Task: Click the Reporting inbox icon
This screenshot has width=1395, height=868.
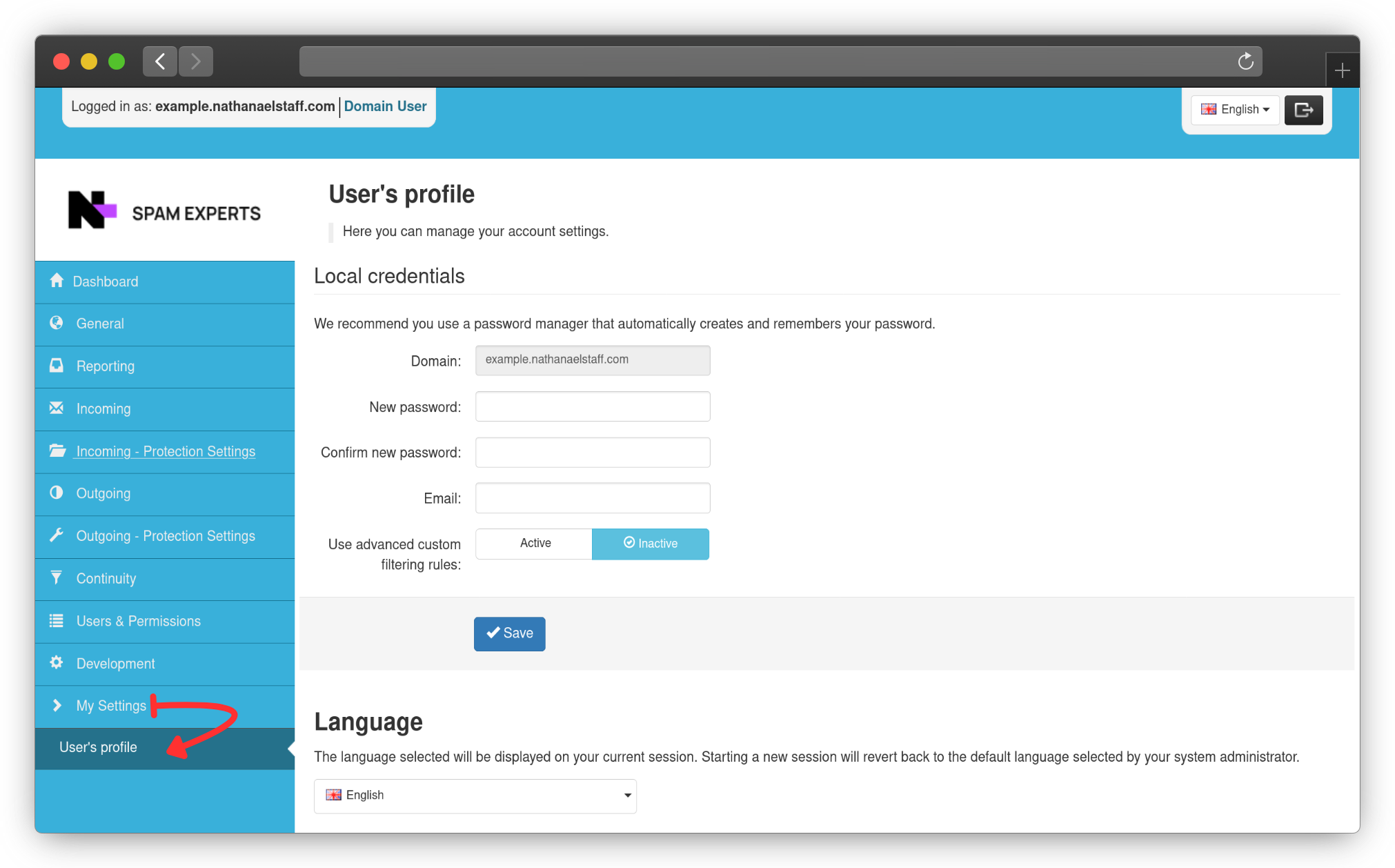Action: (57, 366)
